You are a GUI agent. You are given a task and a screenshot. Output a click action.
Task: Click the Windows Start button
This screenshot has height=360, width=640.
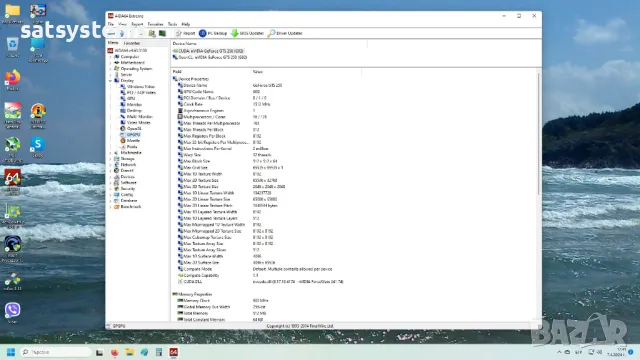pyautogui.click(x=11, y=352)
